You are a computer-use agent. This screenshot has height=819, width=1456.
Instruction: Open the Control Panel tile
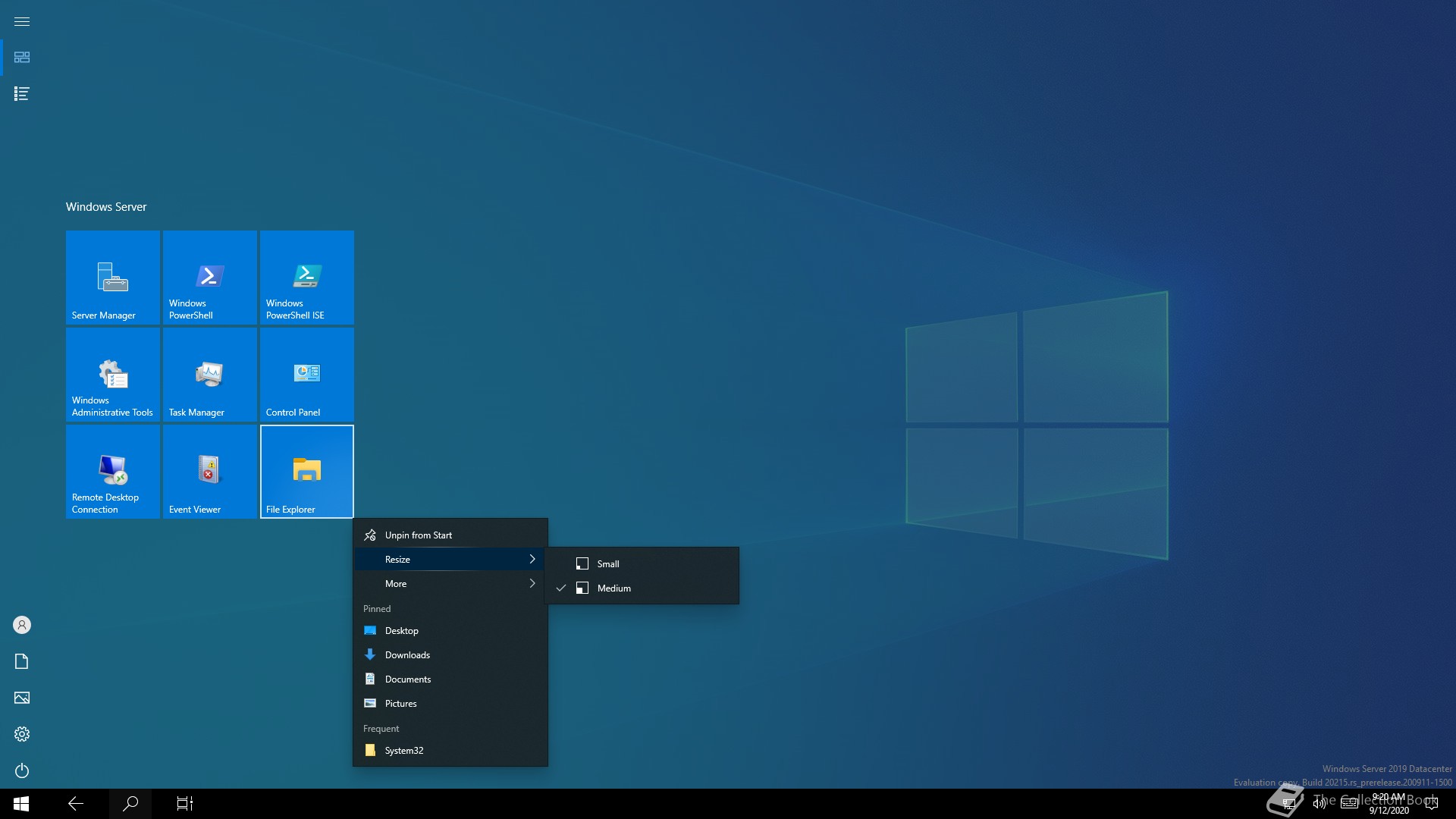(307, 375)
